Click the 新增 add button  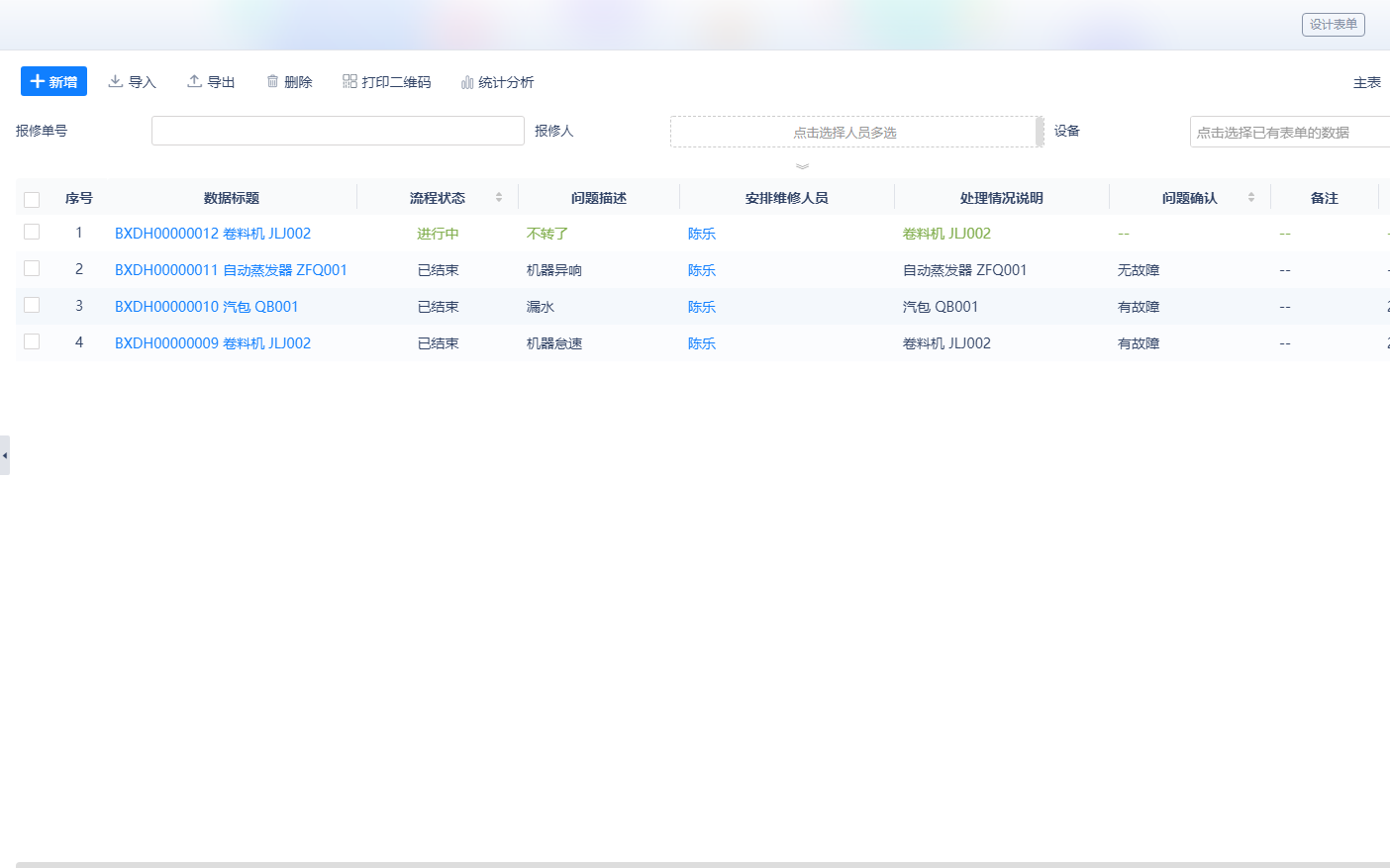[53, 81]
